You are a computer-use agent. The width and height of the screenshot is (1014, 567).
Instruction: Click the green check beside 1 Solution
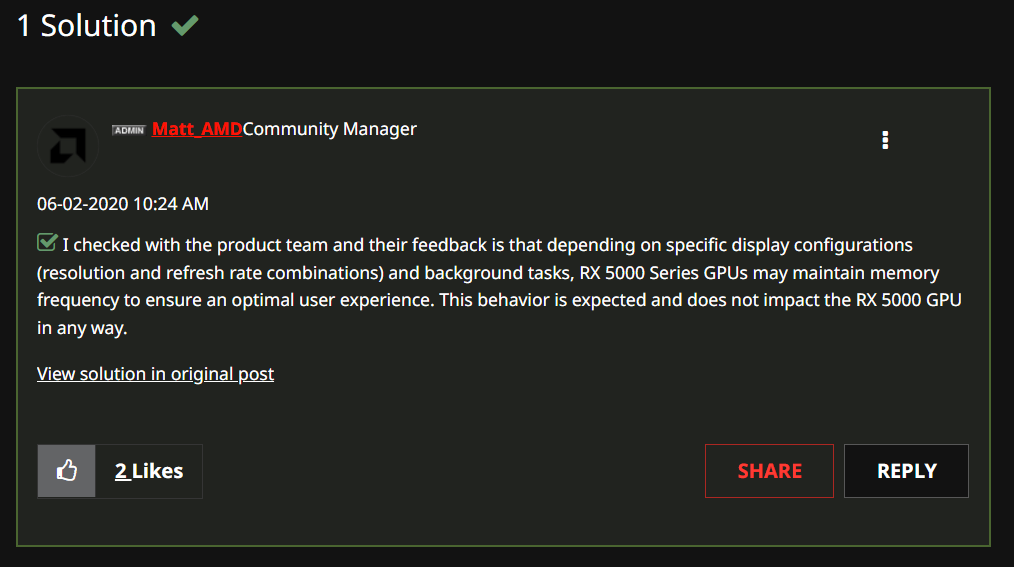click(x=185, y=25)
